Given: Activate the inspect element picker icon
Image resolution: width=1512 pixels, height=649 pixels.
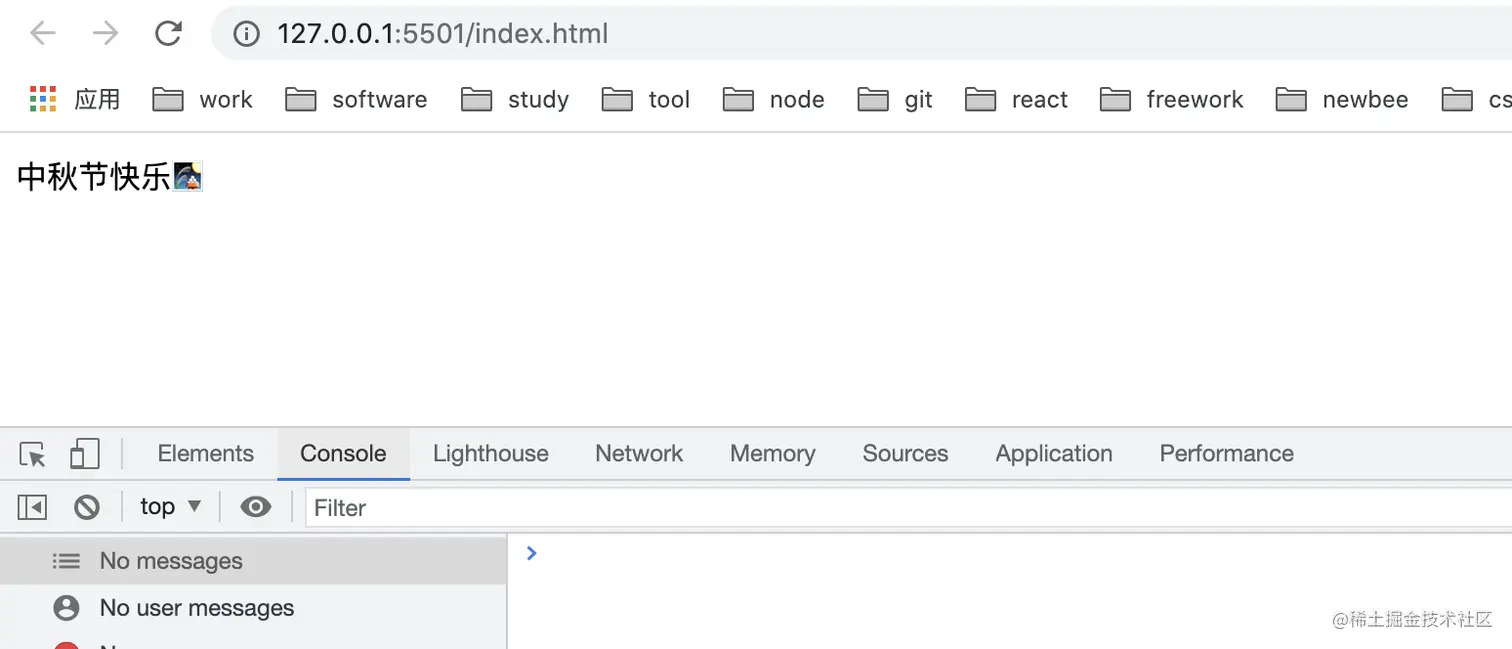Looking at the screenshot, I should click(x=32, y=455).
